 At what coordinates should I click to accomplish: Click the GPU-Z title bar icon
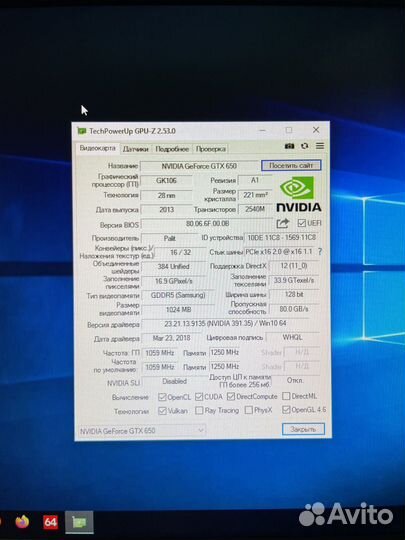(82, 131)
